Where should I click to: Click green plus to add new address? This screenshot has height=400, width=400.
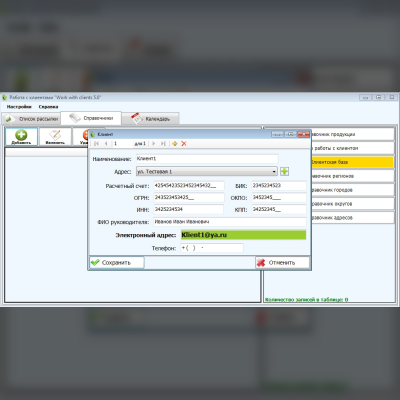pyautogui.click(x=284, y=171)
